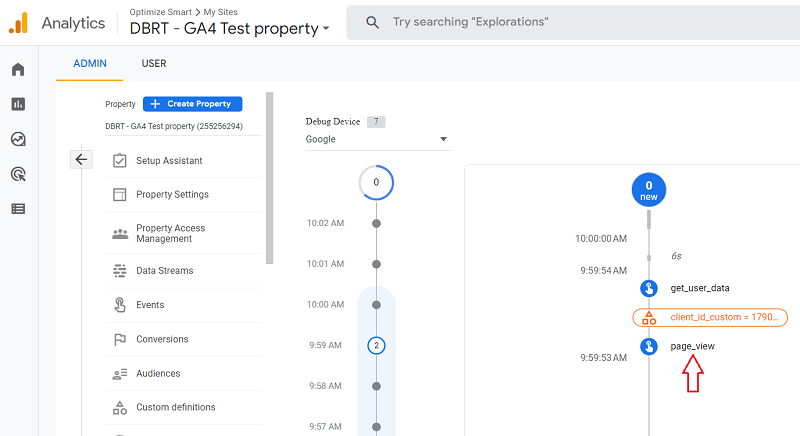Click the property column scrollbar

(x=269, y=178)
